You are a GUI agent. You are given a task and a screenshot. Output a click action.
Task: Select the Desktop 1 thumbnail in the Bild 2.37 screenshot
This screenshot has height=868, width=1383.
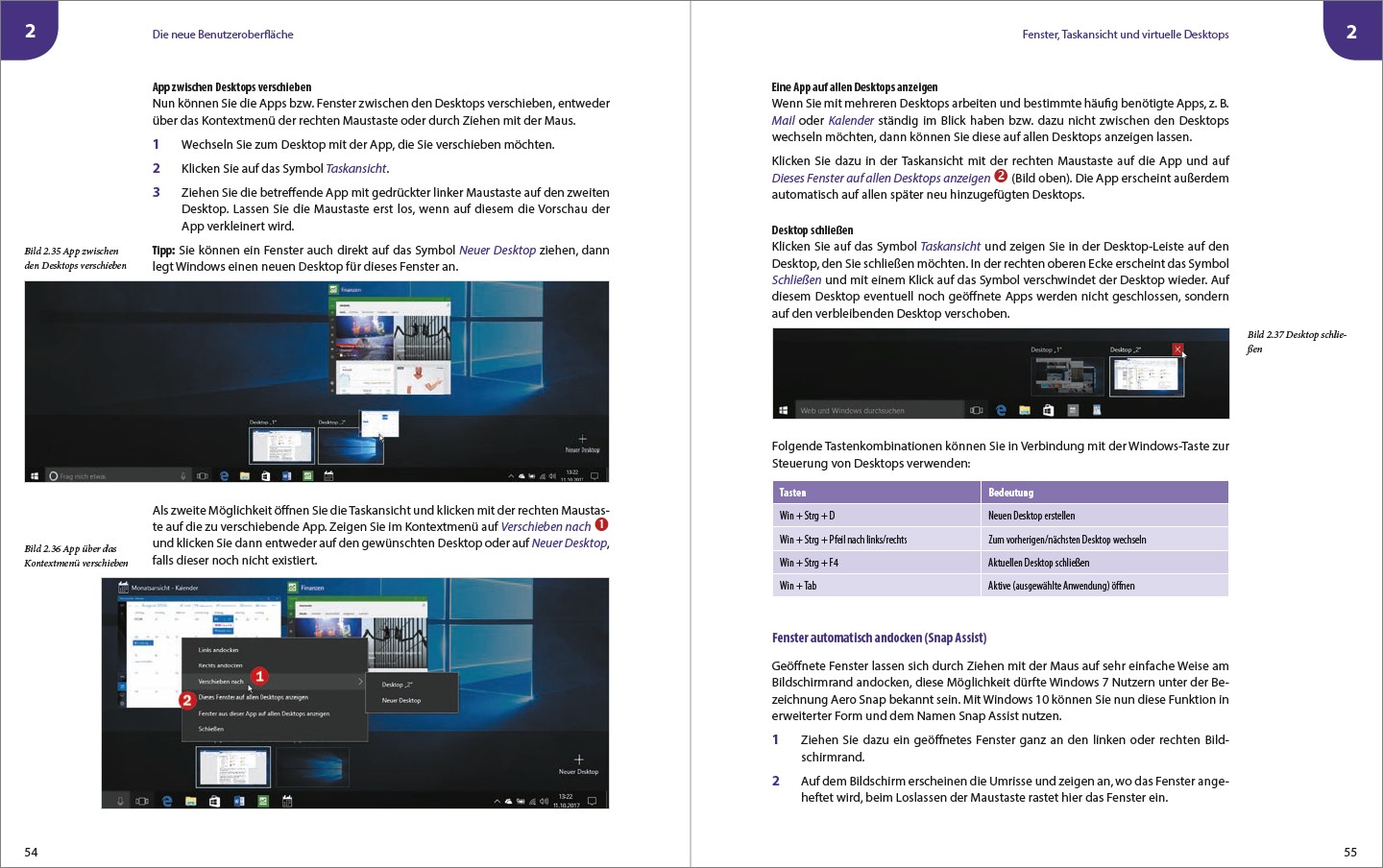point(1067,376)
